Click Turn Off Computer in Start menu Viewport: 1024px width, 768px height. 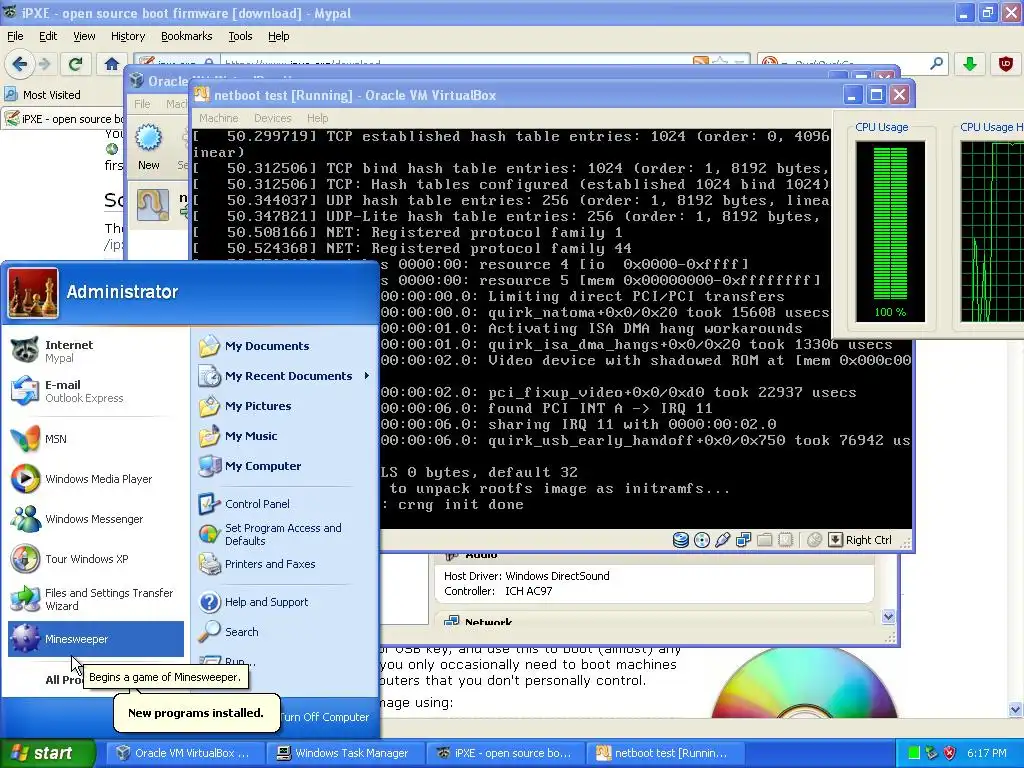click(x=325, y=717)
